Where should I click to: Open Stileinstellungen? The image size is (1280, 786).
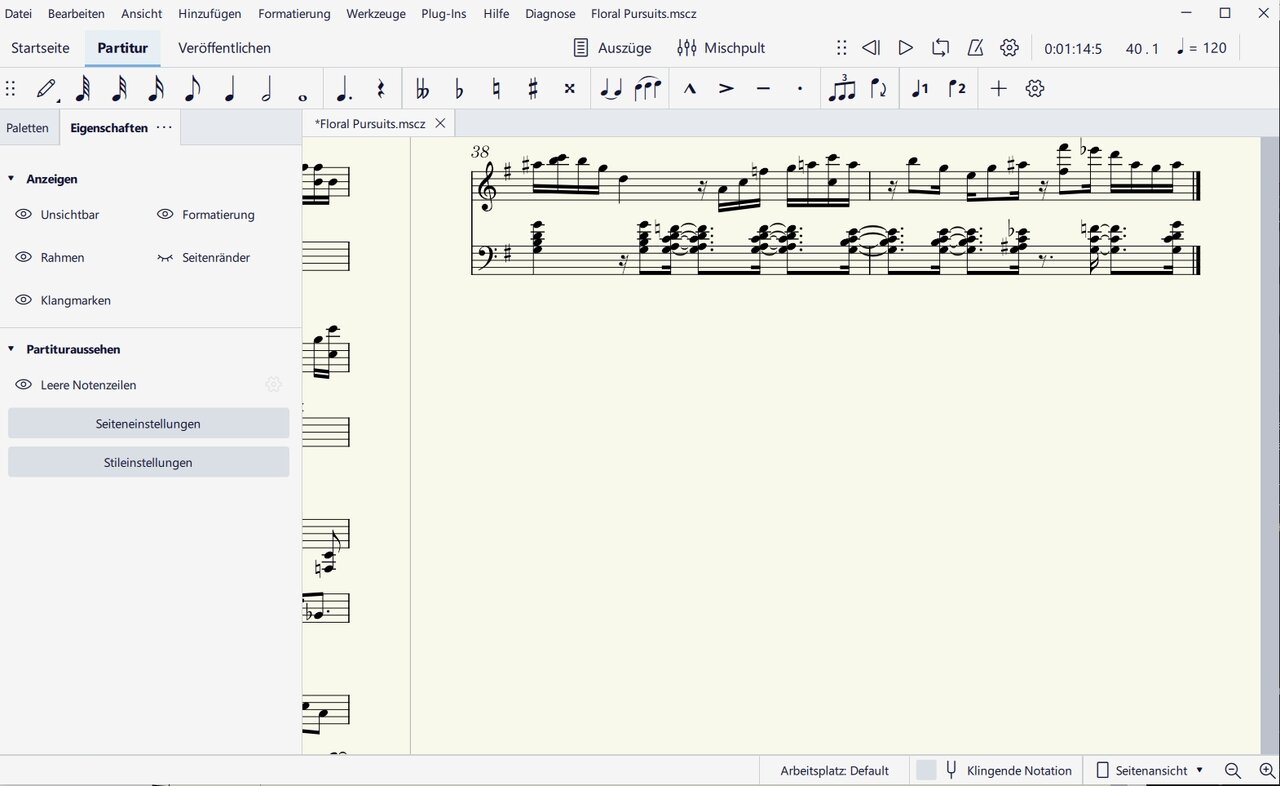(x=148, y=463)
